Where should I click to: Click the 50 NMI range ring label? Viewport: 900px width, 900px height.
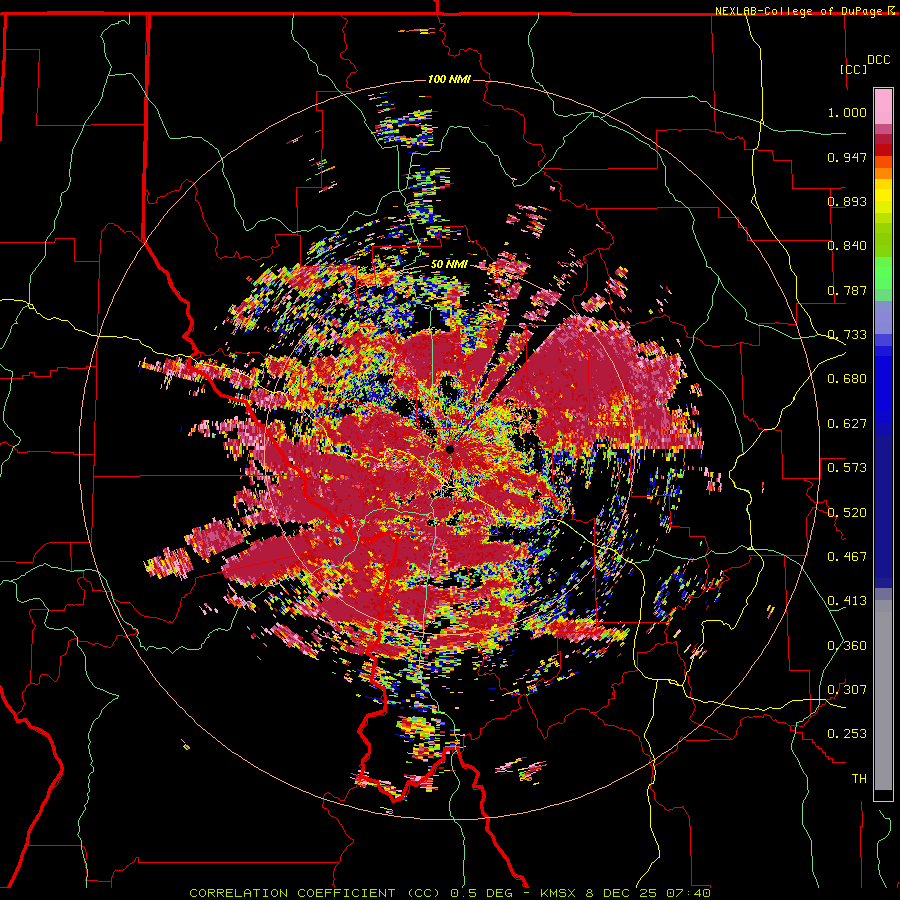pyautogui.click(x=449, y=265)
